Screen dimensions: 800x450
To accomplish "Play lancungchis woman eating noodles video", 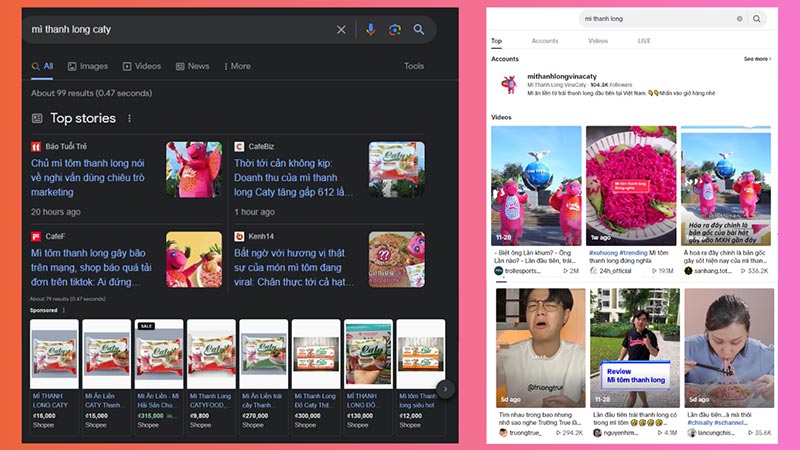I will (730, 348).
